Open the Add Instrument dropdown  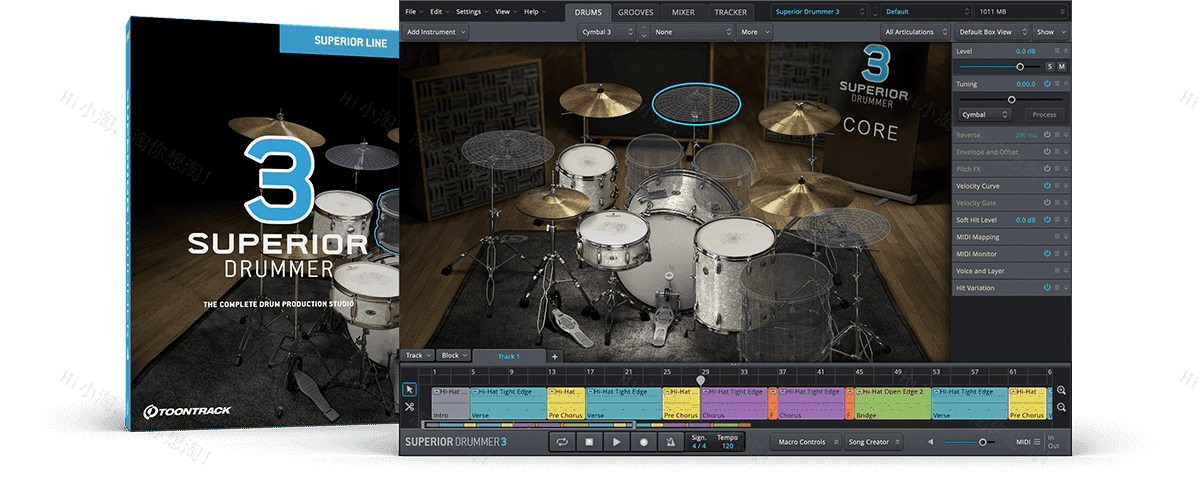[x=436, y=32]
